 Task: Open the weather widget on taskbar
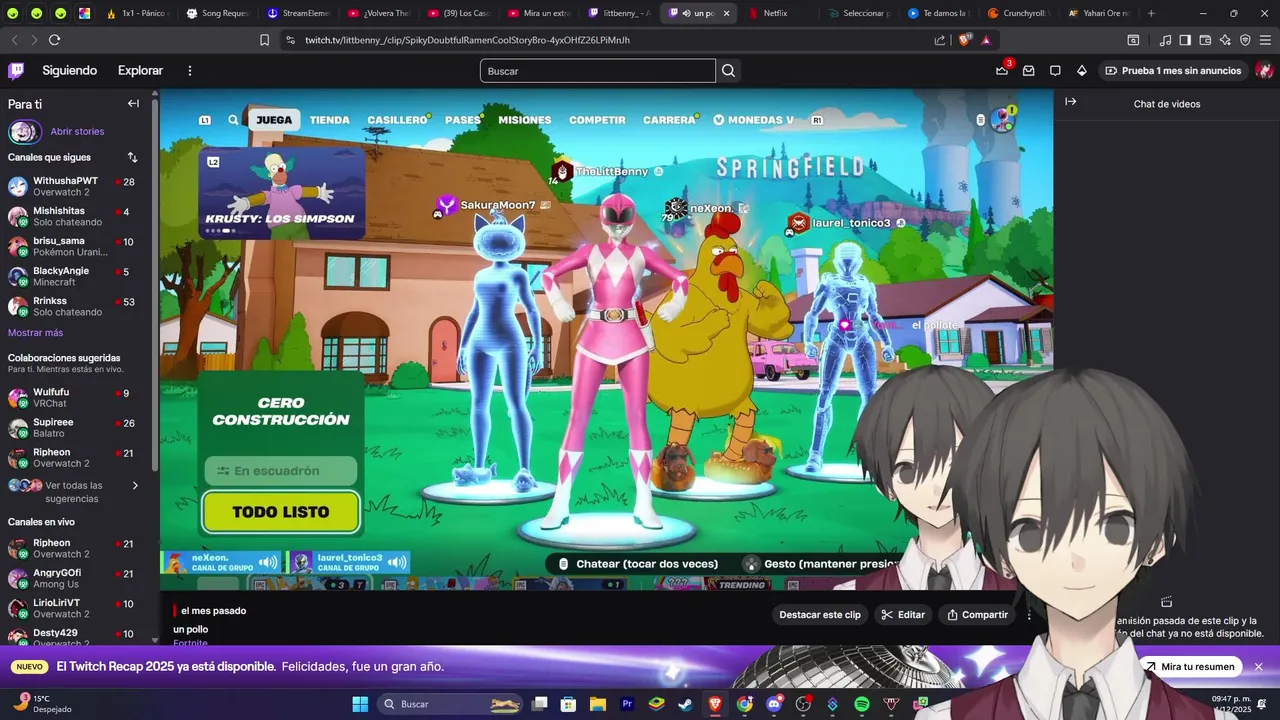click(42, 704)
